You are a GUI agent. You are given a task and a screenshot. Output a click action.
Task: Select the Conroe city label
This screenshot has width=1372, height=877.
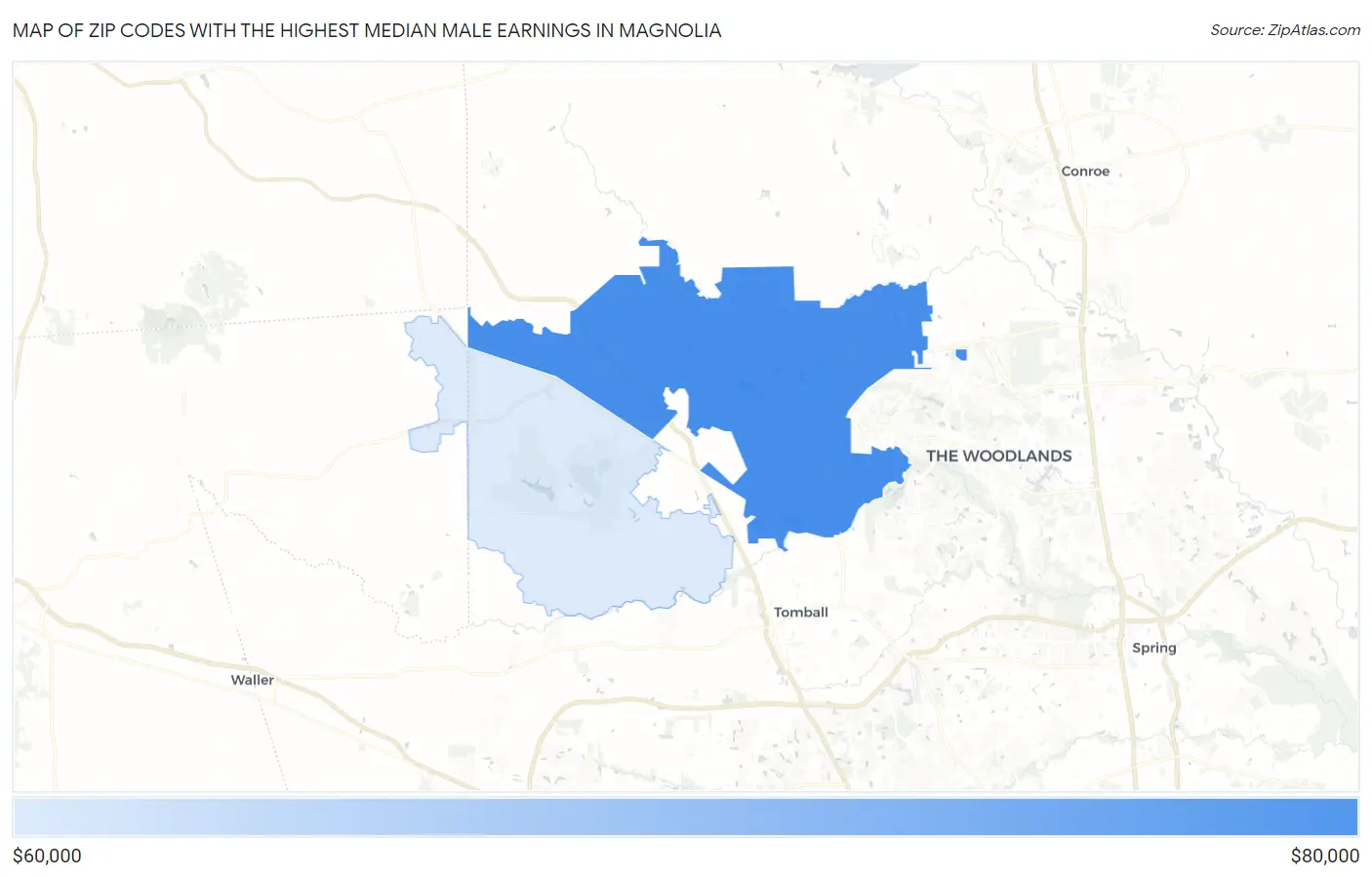click(x=1085, y=172)
